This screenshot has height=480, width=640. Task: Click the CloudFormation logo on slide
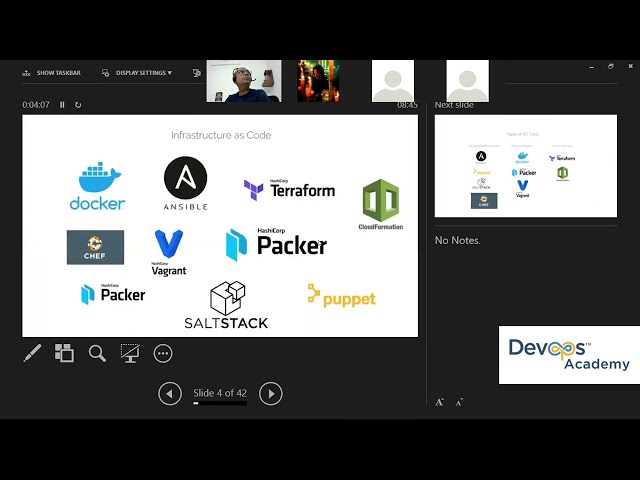(381, 204)
